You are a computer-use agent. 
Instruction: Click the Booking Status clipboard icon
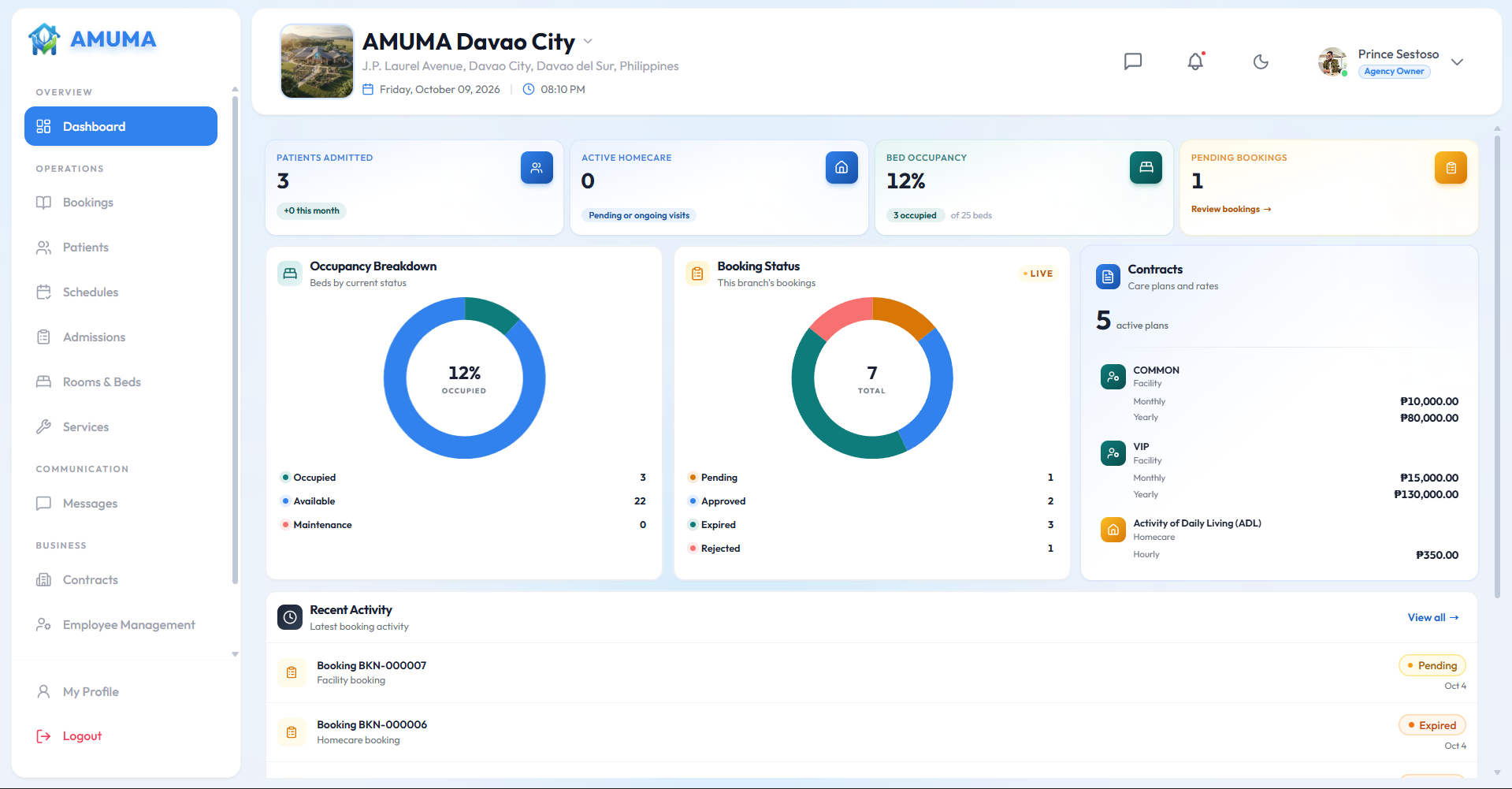pos(697,274)
